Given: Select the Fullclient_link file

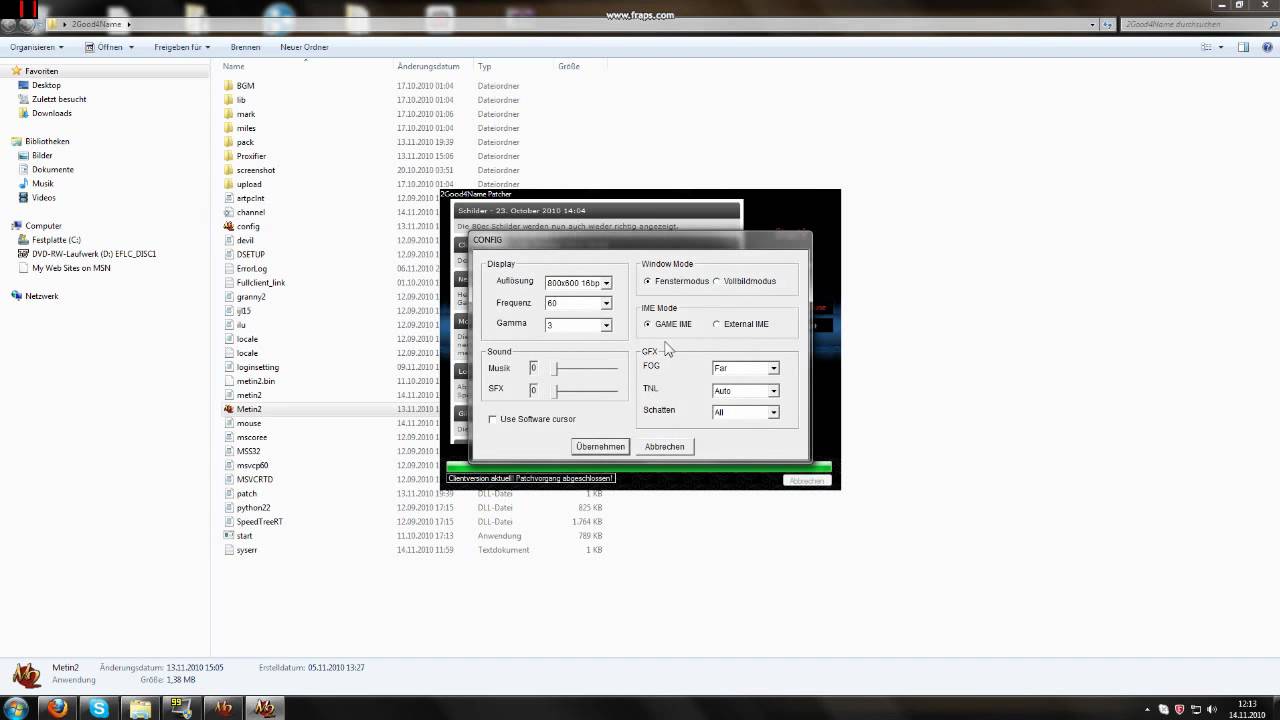Looking at the screenshot, I should point(261,283).
